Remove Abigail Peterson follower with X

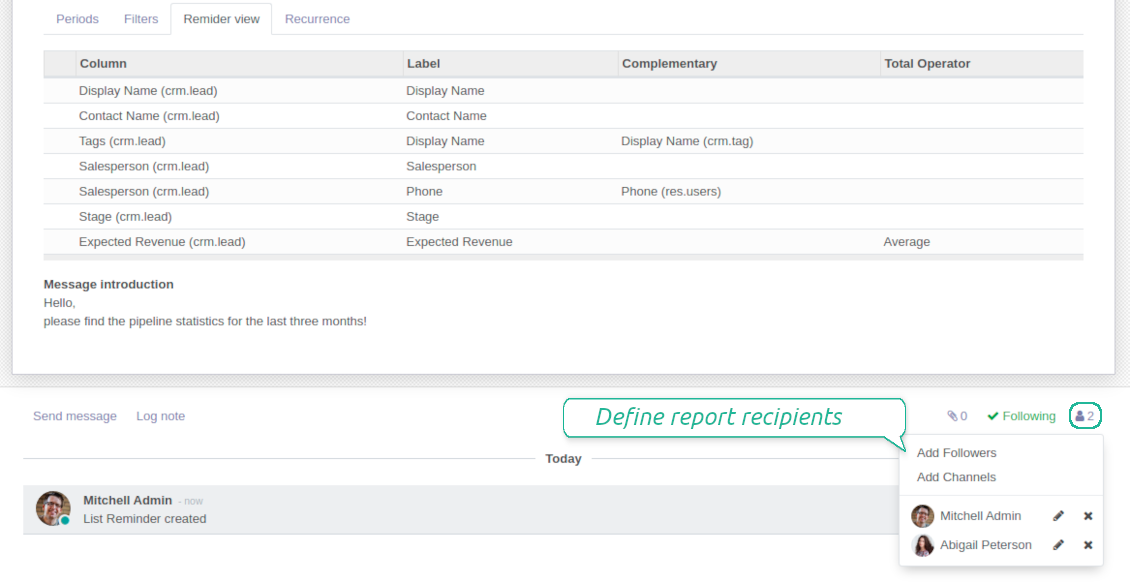pos(1088,545)
